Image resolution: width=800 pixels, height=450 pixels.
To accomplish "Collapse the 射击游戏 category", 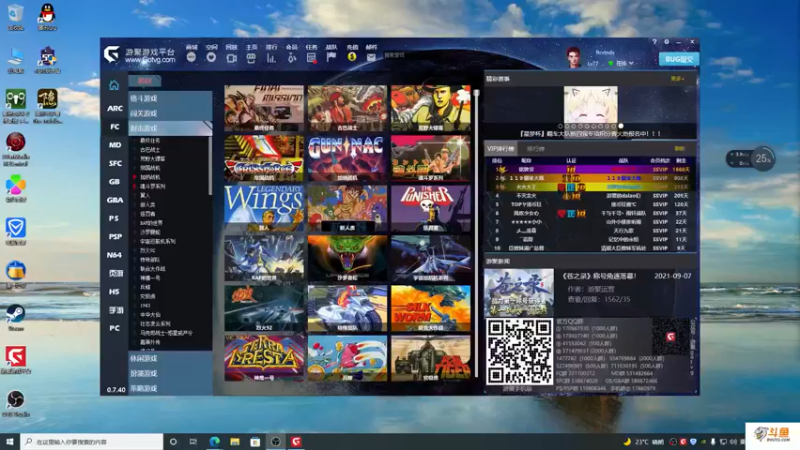I will click(x=170, y=128).
